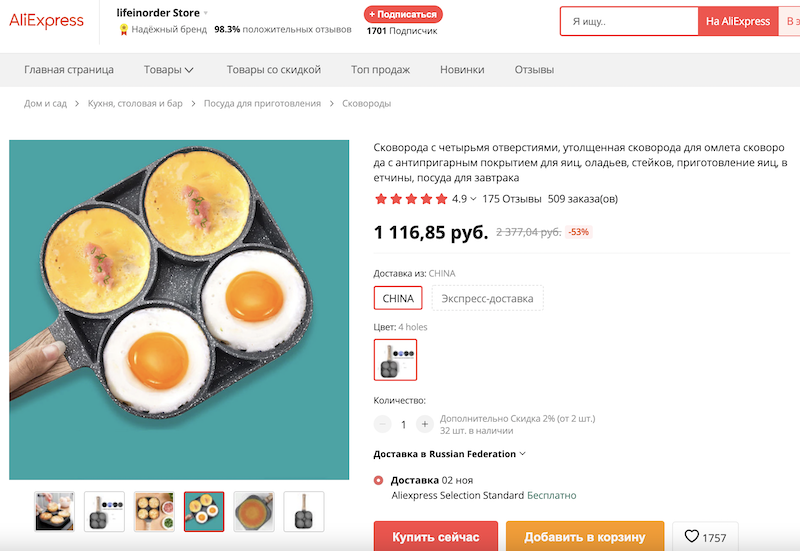800x551 pixels.
Task: Click the -53% discount badge
Action: point(578,232)
